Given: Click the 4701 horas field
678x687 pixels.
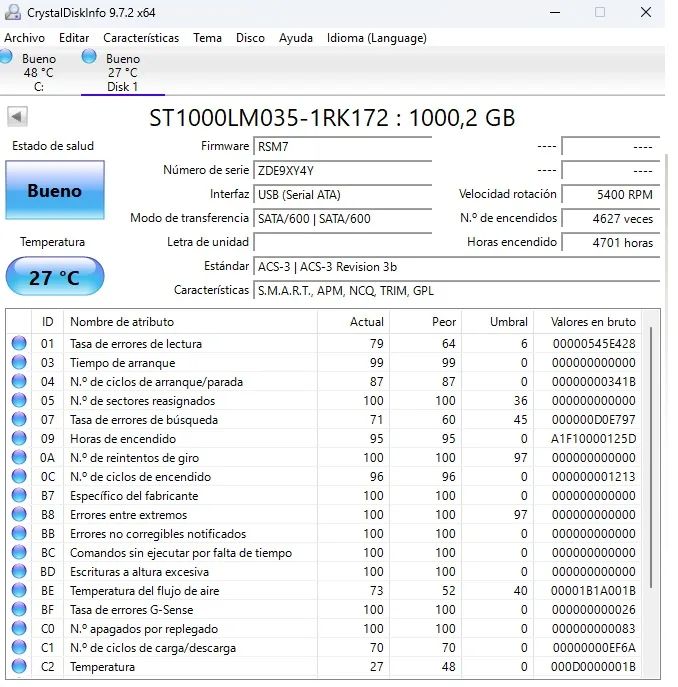Looking at the screenshot, I should coord(611,242).
